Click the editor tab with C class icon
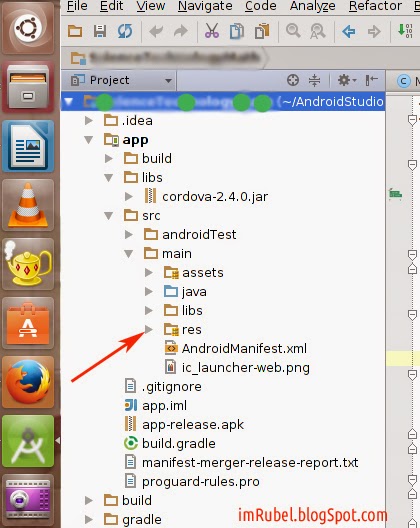The height and width of the screenshot is (528, 420). (x=403, y=81)
